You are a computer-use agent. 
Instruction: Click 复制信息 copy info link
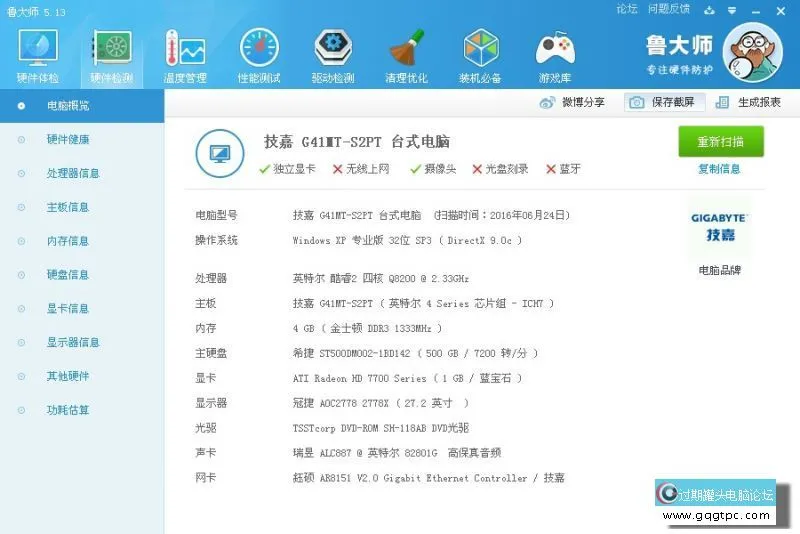(x=719, y=169)
